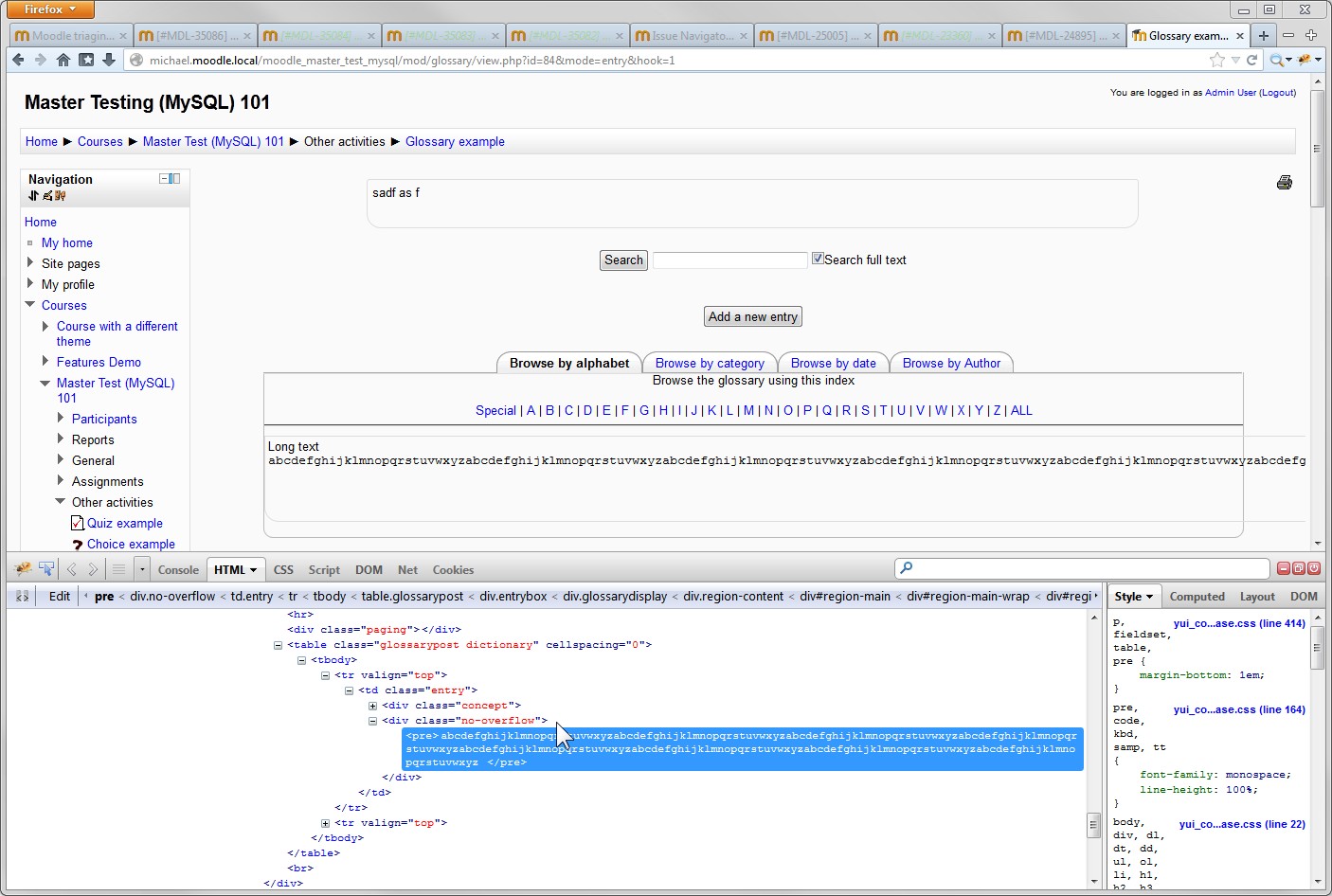Expand the div concept node in HTML tree
The image size is (1332, 896).
(x=372, y=706)
